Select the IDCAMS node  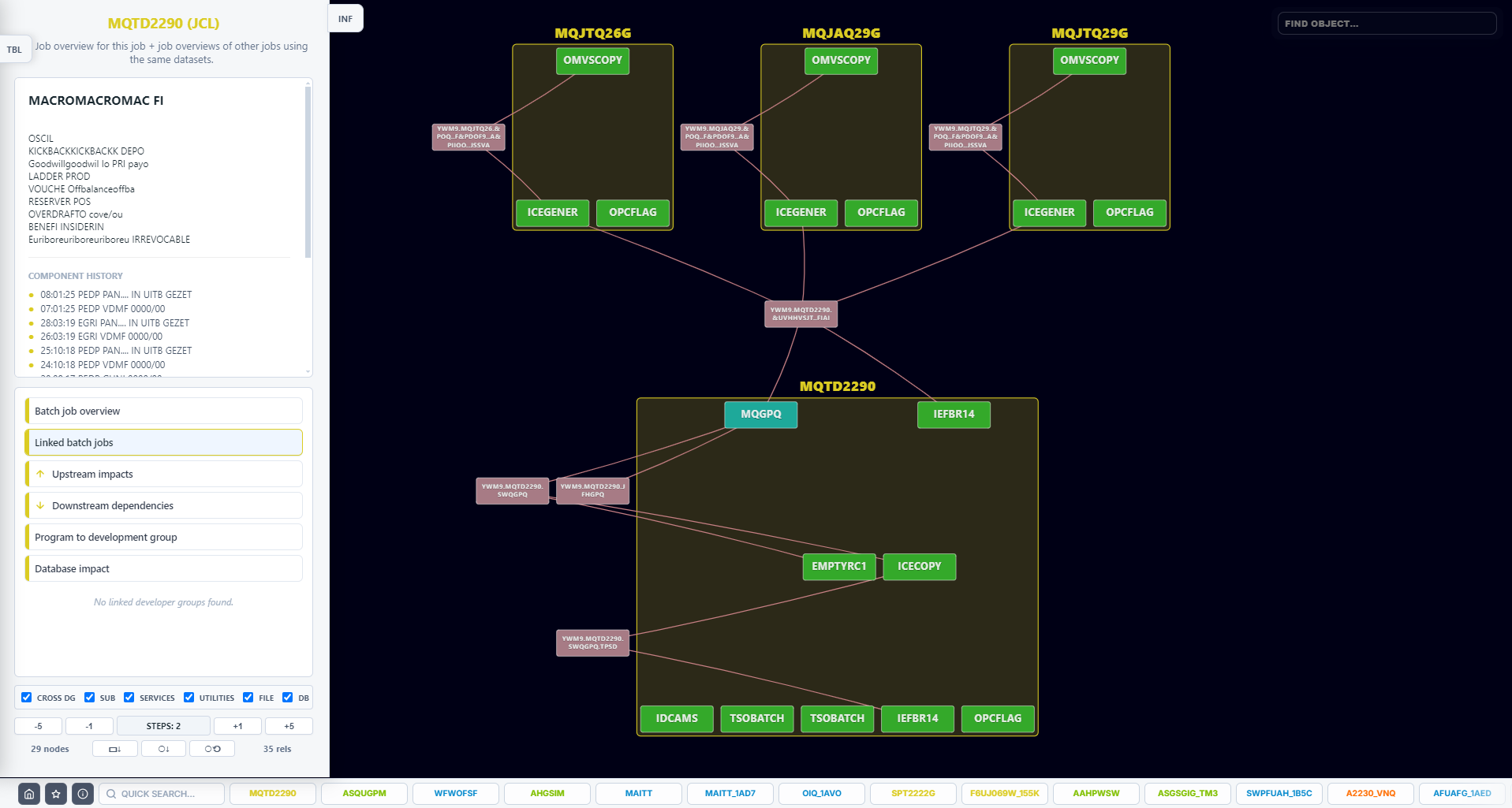(x=677, y=719)
